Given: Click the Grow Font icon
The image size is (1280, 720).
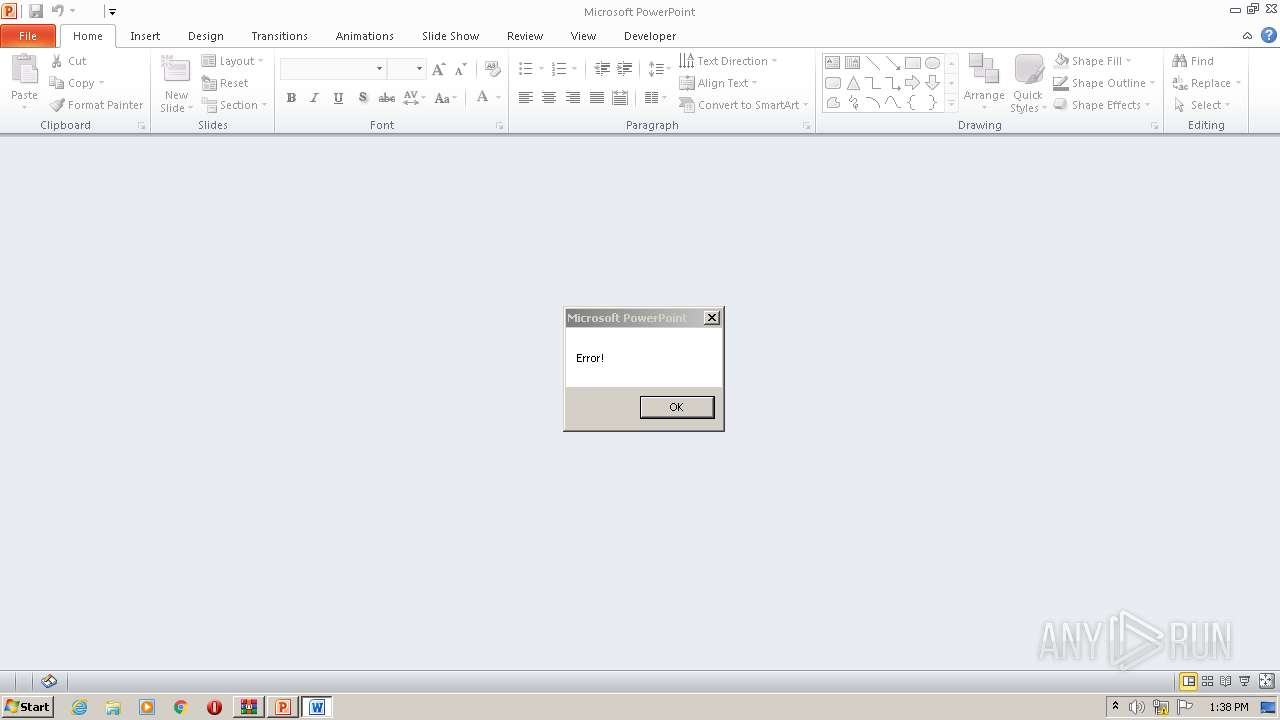Looking at the screenshot, I should [438, 69].
